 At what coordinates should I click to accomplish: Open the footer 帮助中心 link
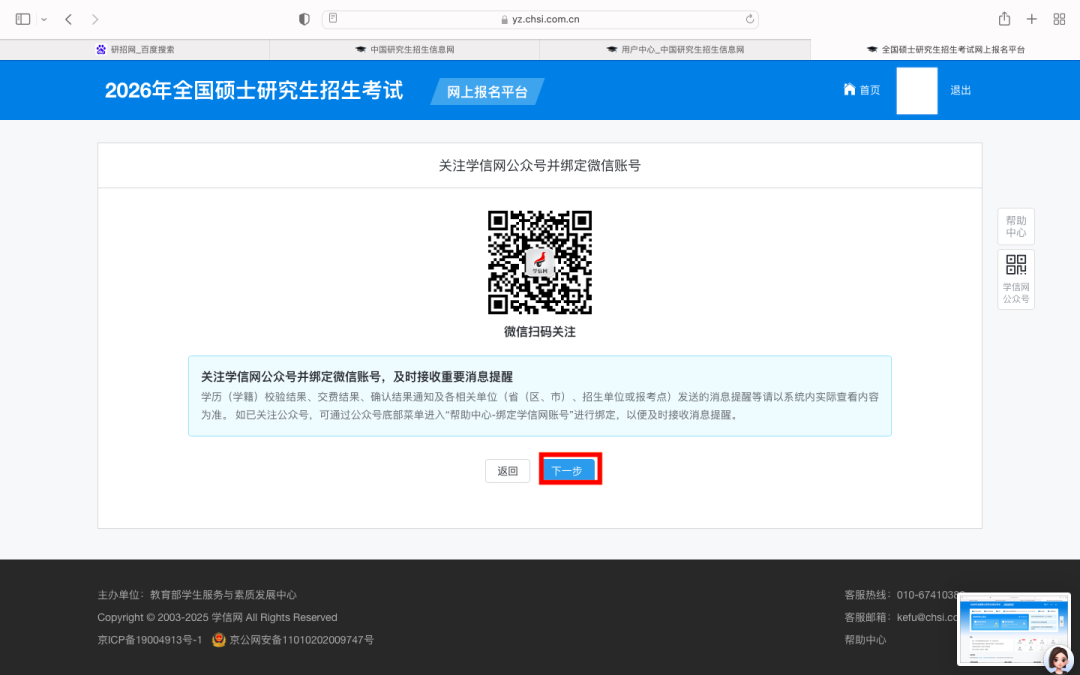click(x=865, y=640)
